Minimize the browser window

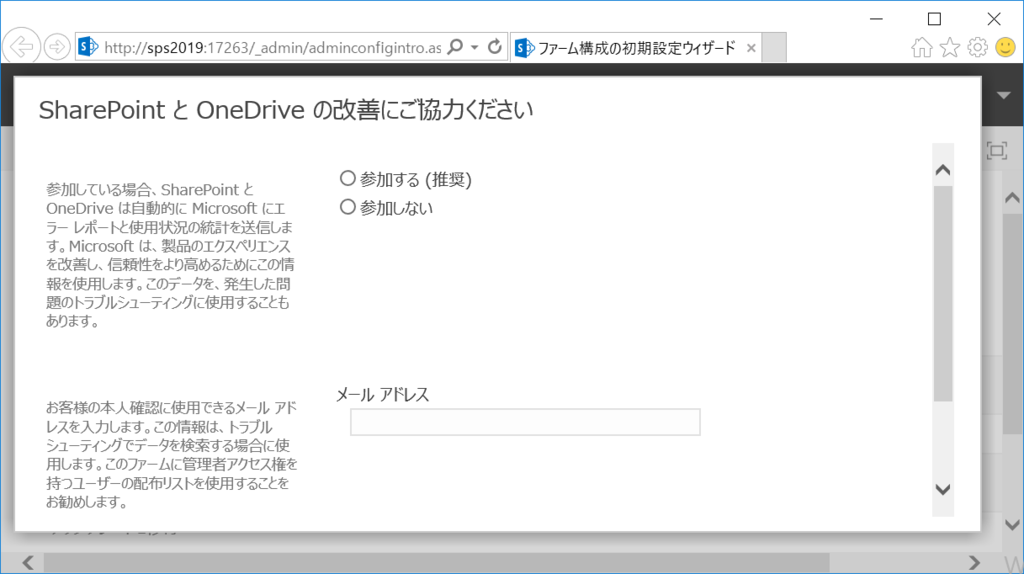point(876,19)
